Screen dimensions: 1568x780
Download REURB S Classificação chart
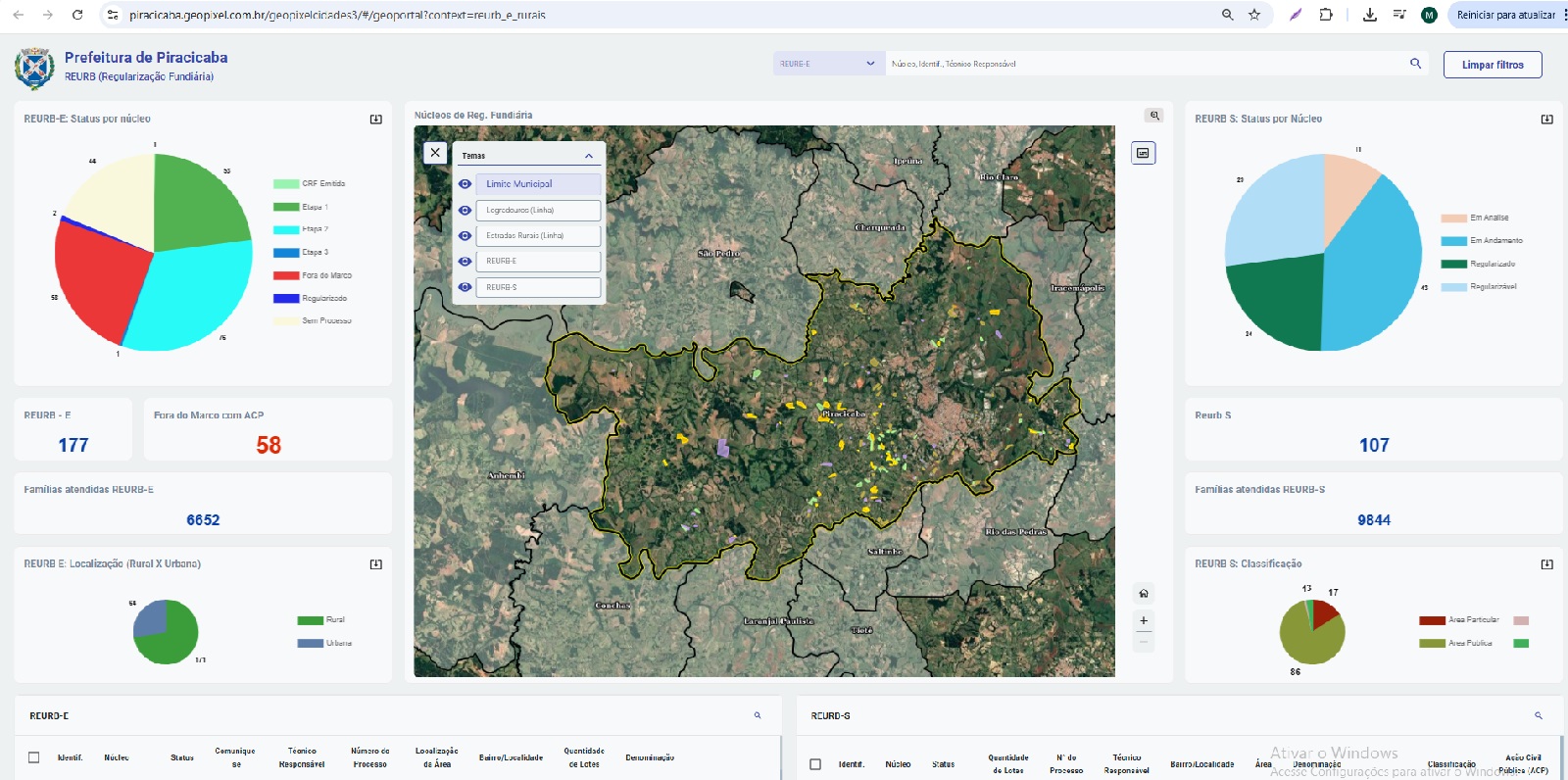1546,564
